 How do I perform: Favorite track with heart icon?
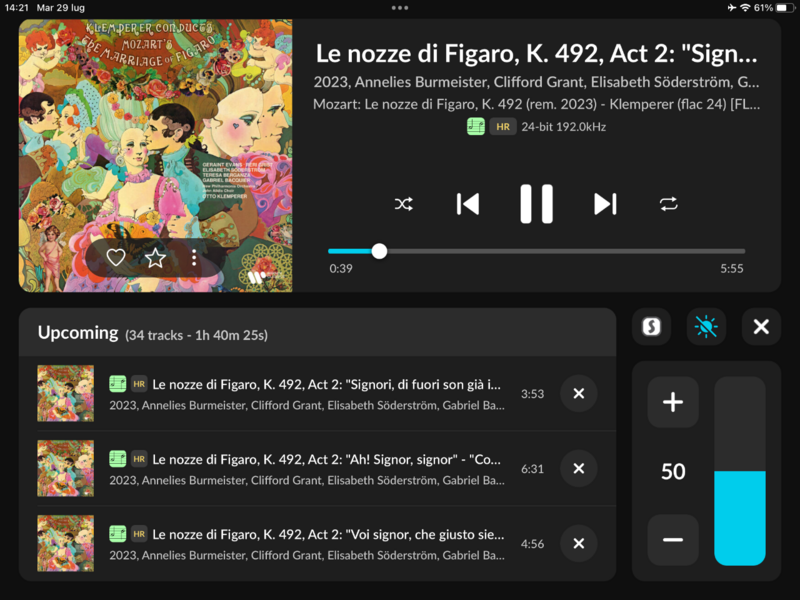coord(116,258)
